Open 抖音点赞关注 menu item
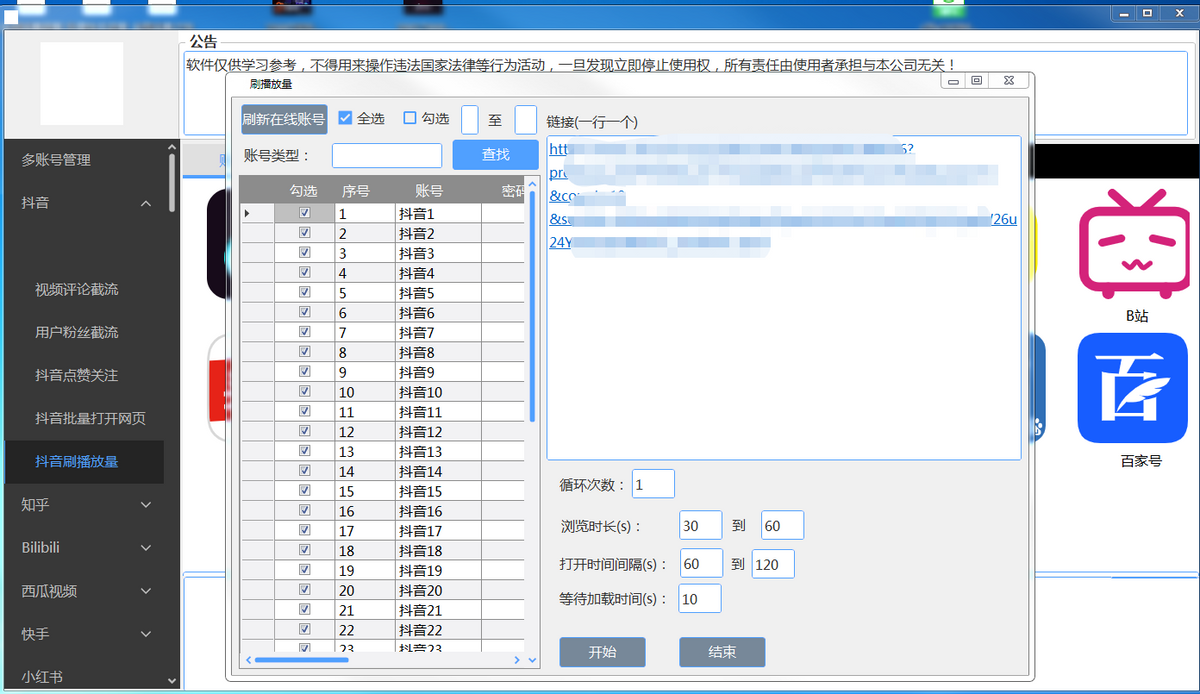The height and width of the screenshot is (694, 1200). (77, 375)
